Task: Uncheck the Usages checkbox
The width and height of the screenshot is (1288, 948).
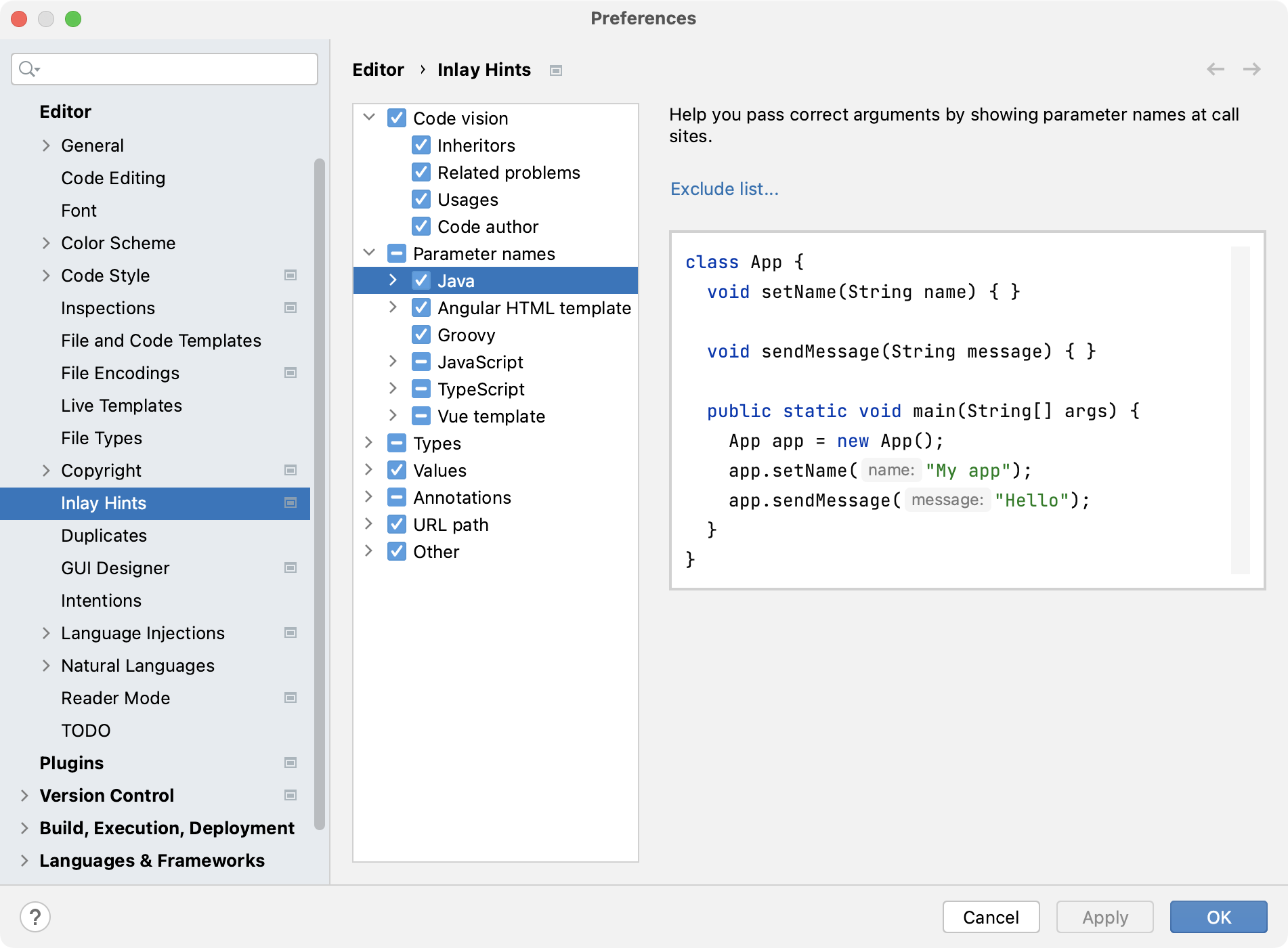Action: (421, 199)
